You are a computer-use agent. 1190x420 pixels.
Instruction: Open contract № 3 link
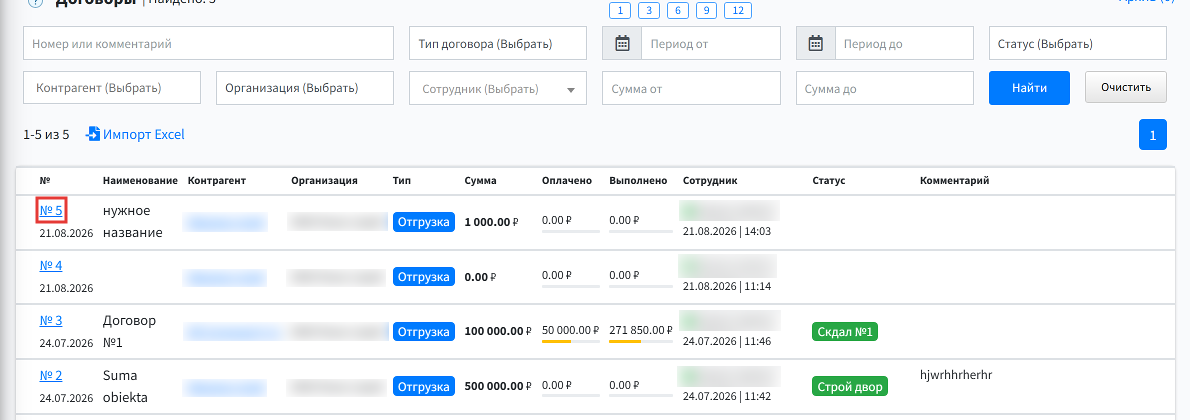click(51, 321)
